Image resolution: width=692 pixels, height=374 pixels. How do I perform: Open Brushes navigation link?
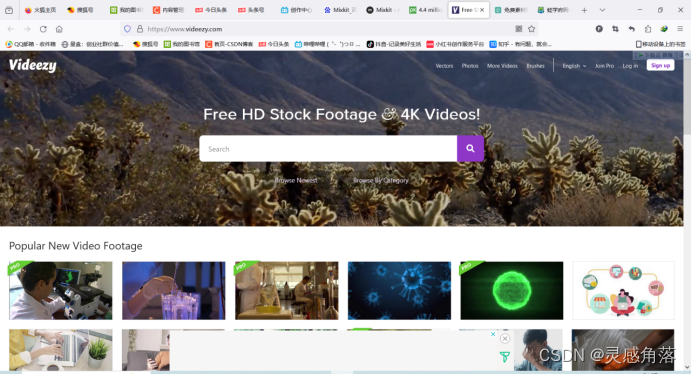coord(535,66)
